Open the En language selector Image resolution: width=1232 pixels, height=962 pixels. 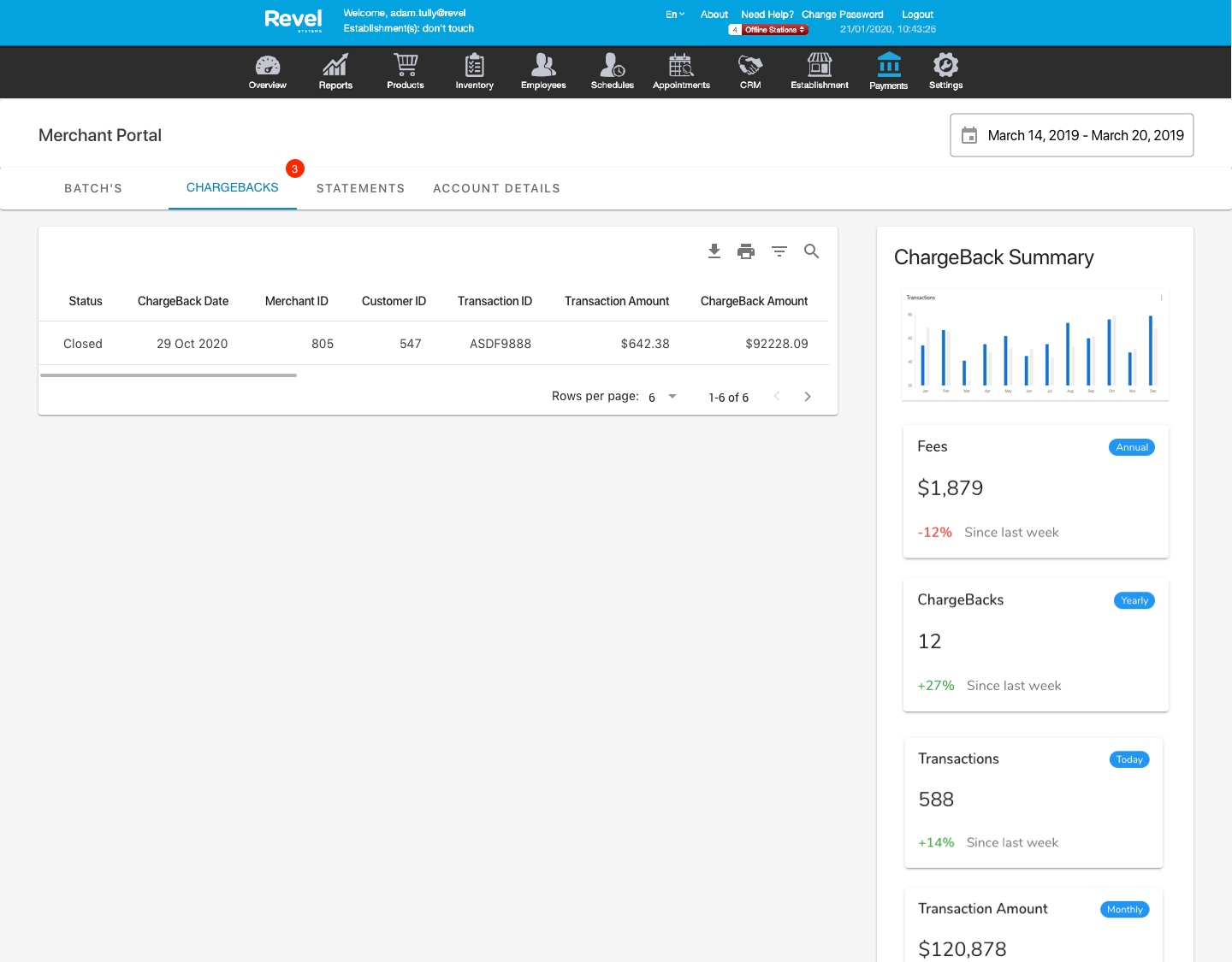tap(675, 15)
